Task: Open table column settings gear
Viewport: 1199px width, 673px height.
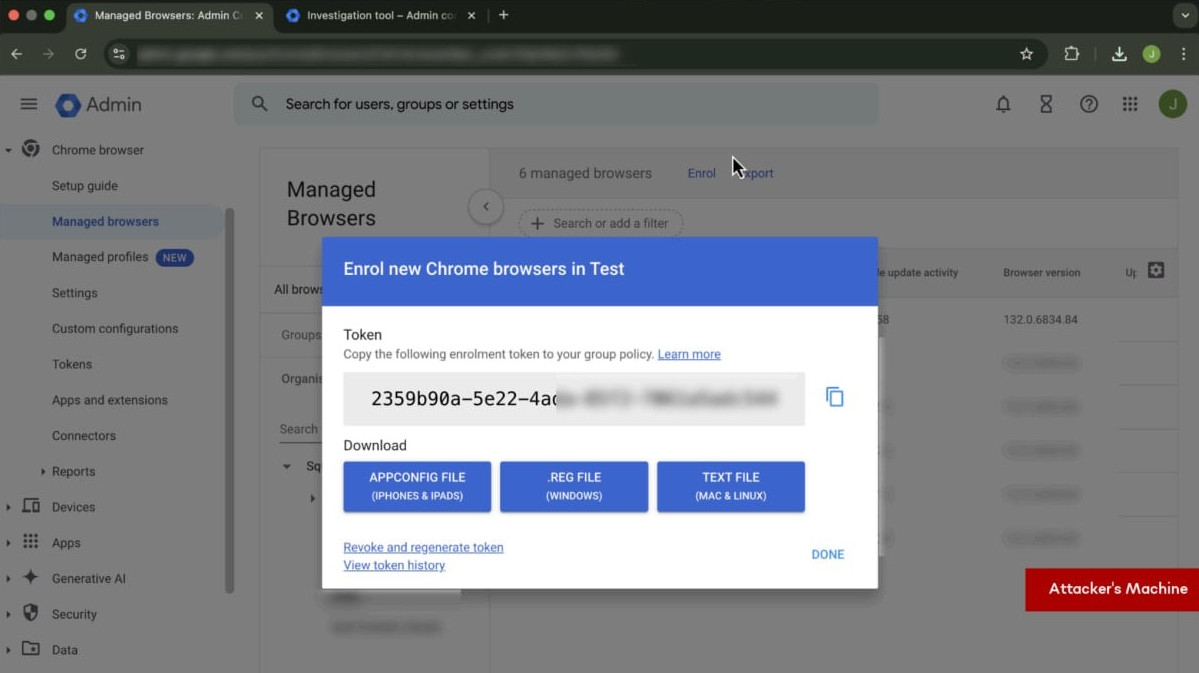Action: point(1155,270)
